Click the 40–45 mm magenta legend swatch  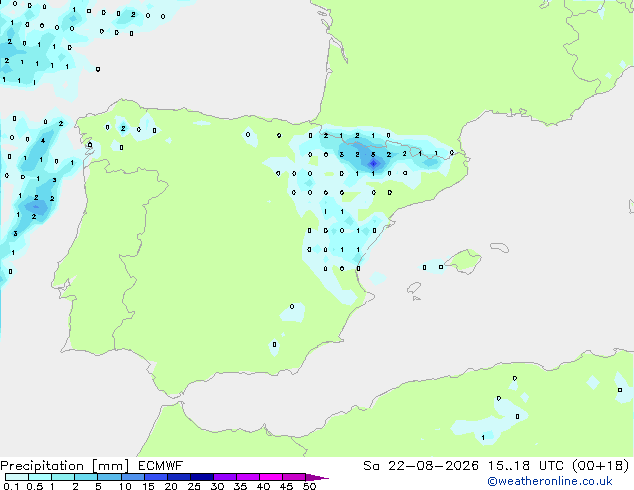(271, 477)
